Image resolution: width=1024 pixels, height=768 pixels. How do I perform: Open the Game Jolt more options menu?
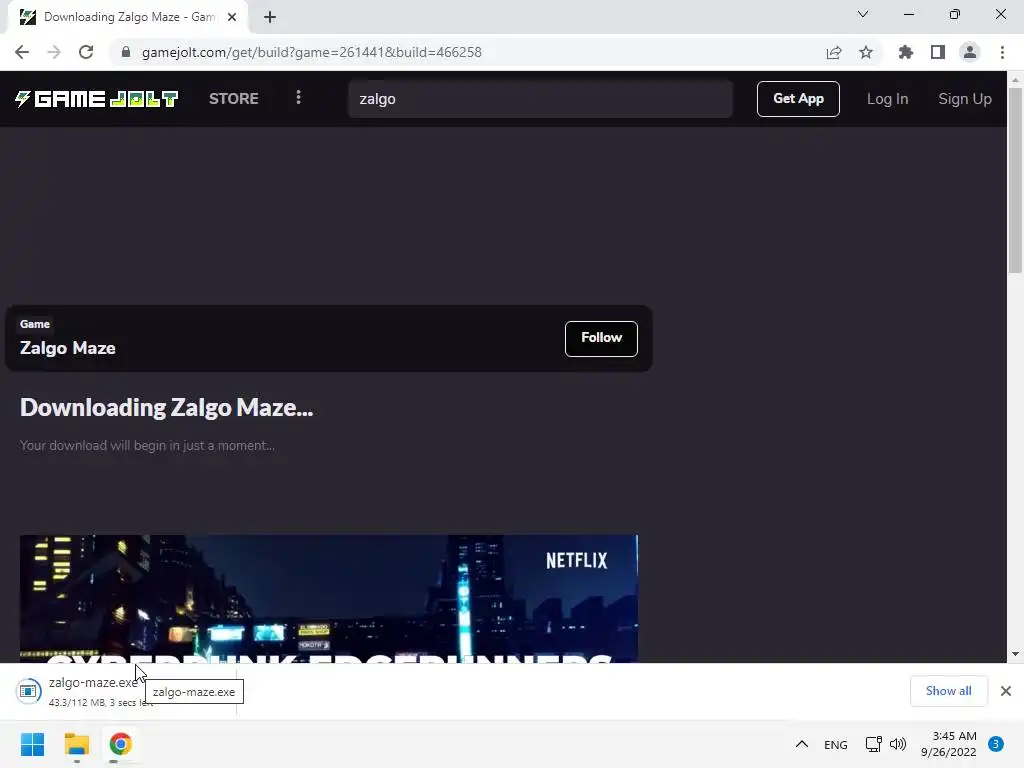[x=298, y=97]
